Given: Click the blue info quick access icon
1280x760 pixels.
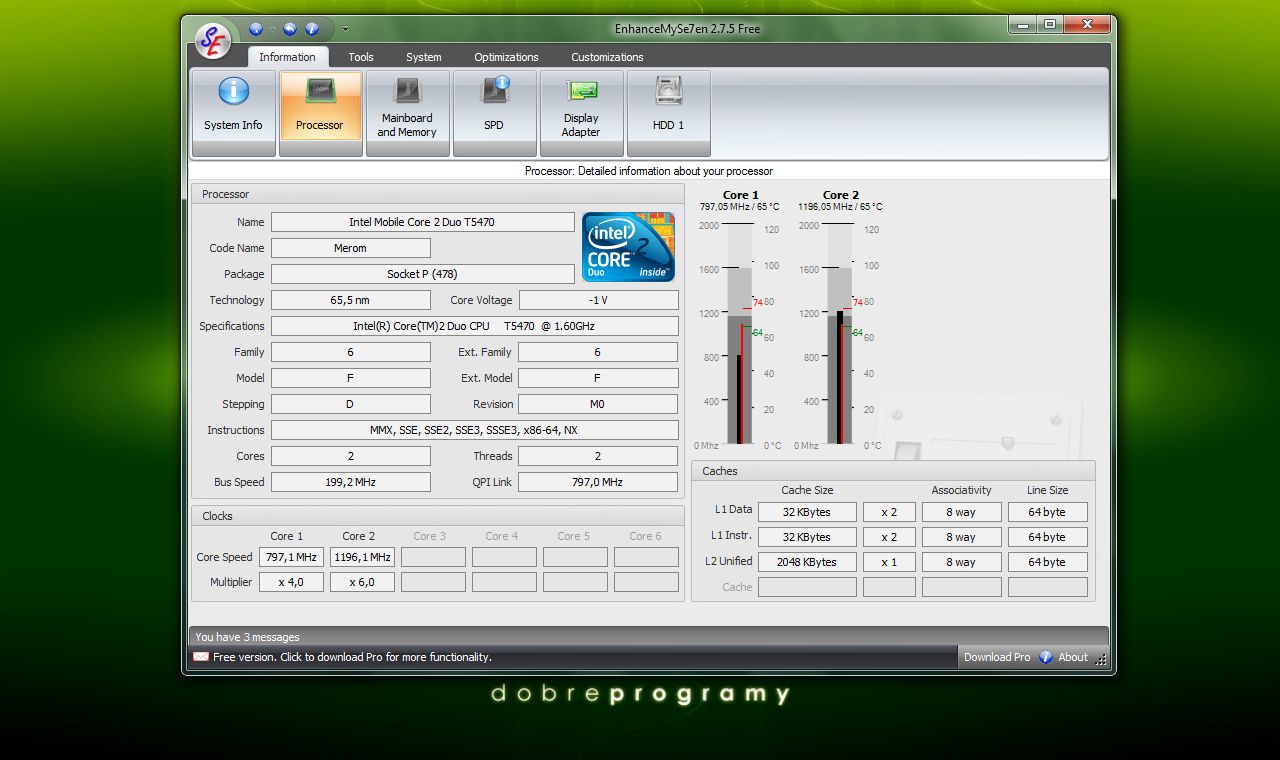Looking at the screenshot, I should (x=312, y=29).
